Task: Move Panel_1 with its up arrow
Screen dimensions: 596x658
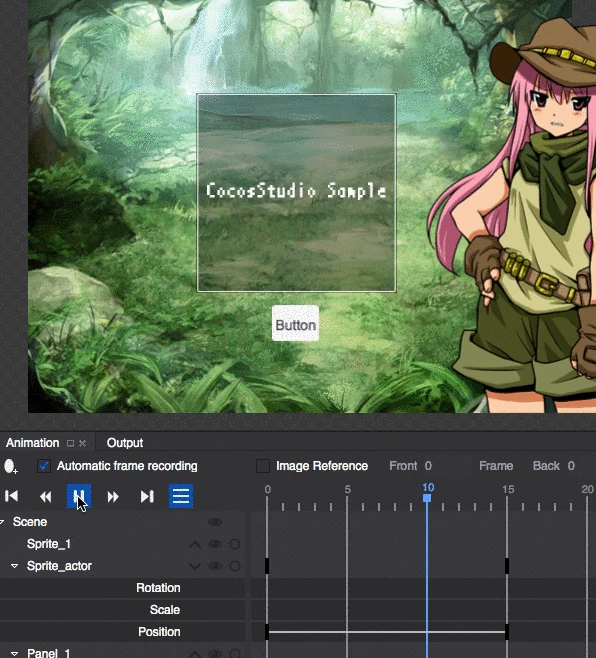Action: (x=195, y=653)
